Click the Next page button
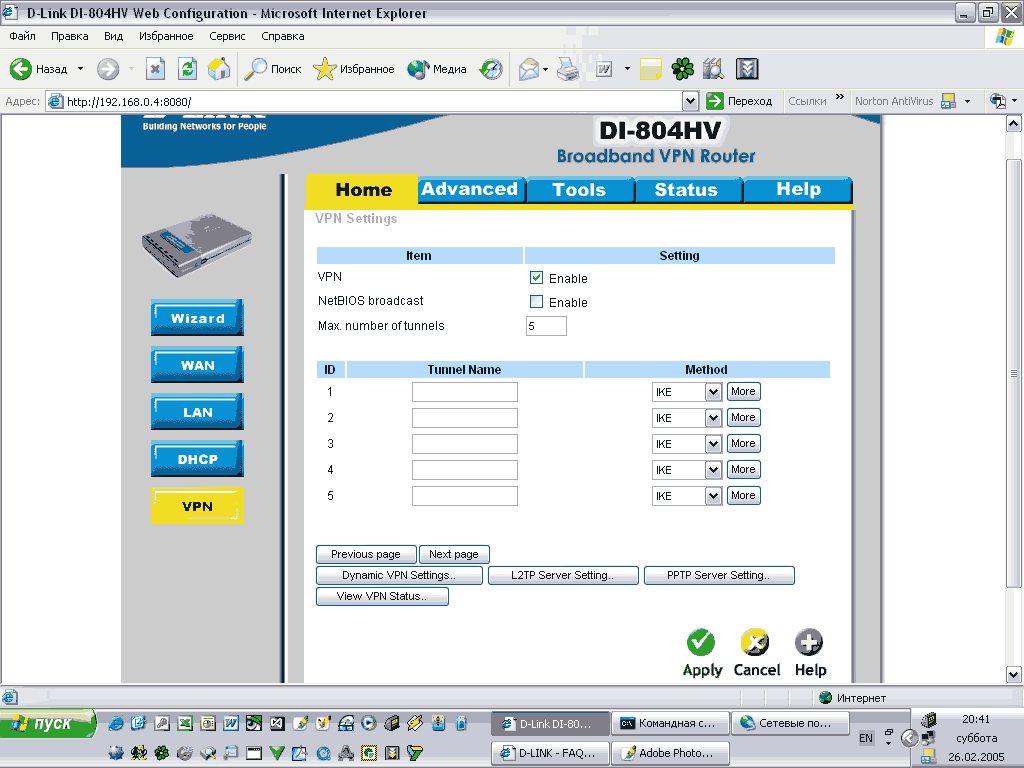 tap(454, 554)
